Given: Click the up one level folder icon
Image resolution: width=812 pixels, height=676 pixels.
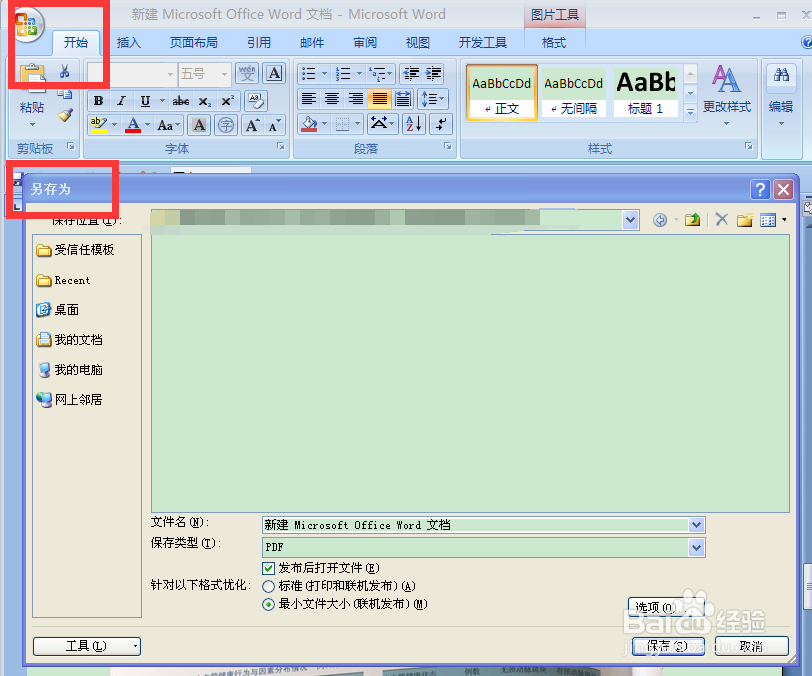Looking at the screenshot, I should point(692,220).
